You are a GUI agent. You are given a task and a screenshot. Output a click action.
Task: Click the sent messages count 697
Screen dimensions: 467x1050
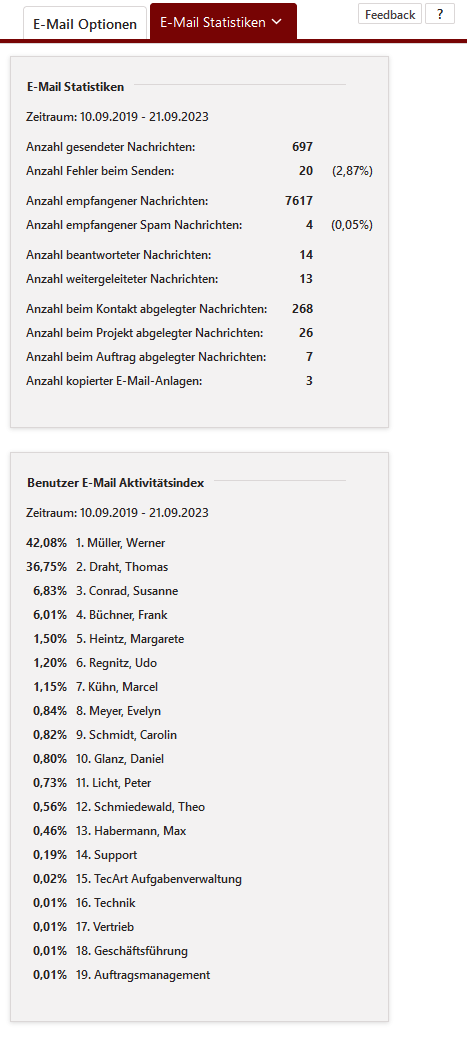(302, 147)
